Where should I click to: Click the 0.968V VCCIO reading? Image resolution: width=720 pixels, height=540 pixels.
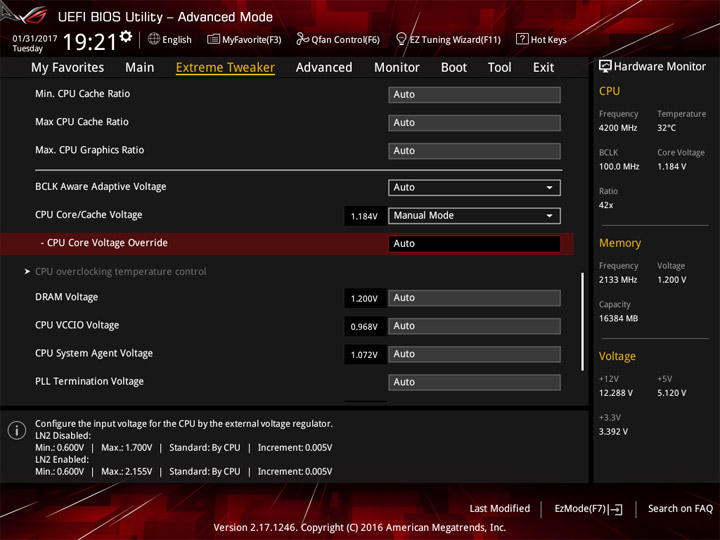coord(364,327)
